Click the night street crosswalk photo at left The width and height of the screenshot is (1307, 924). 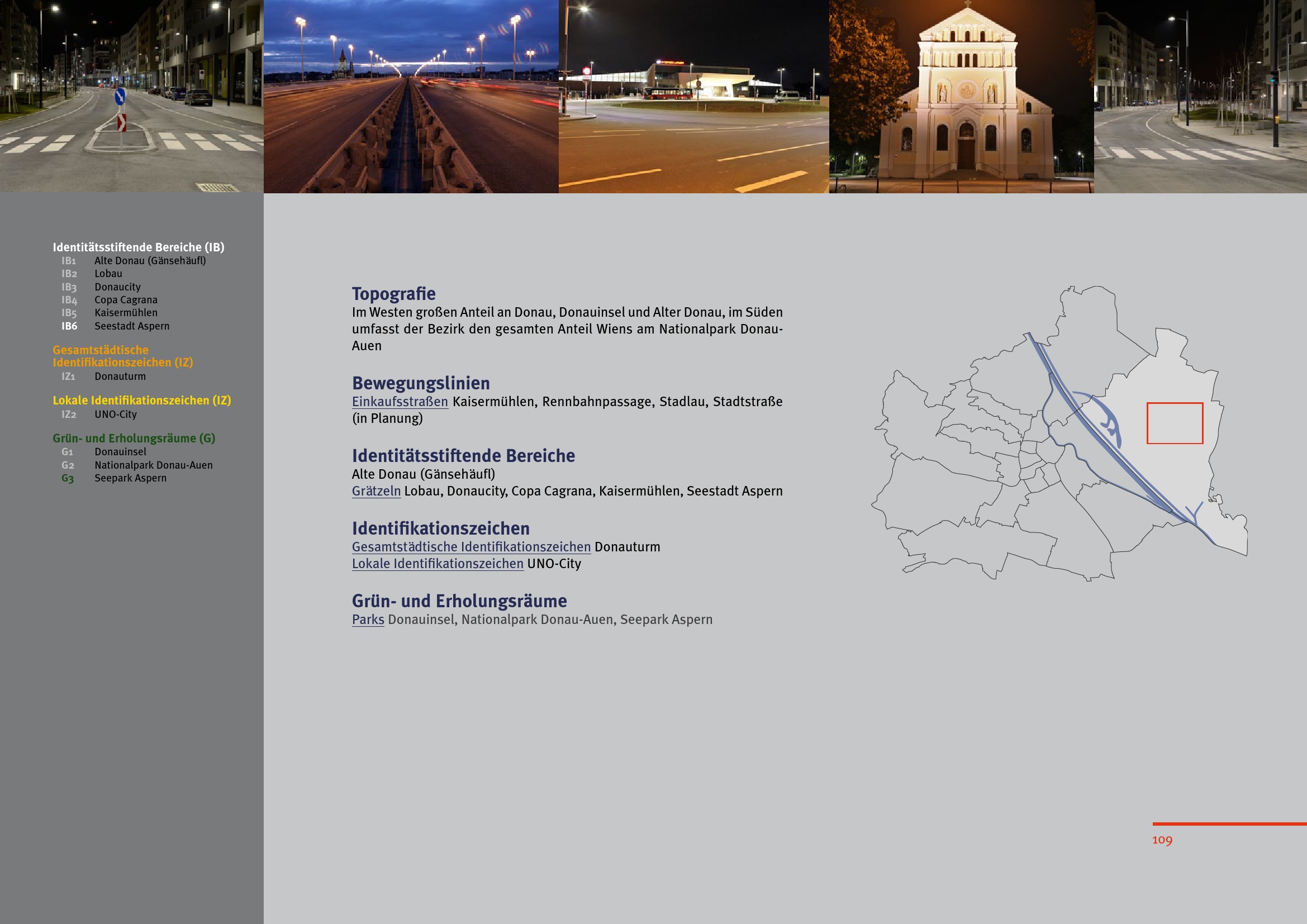[131, 97]
